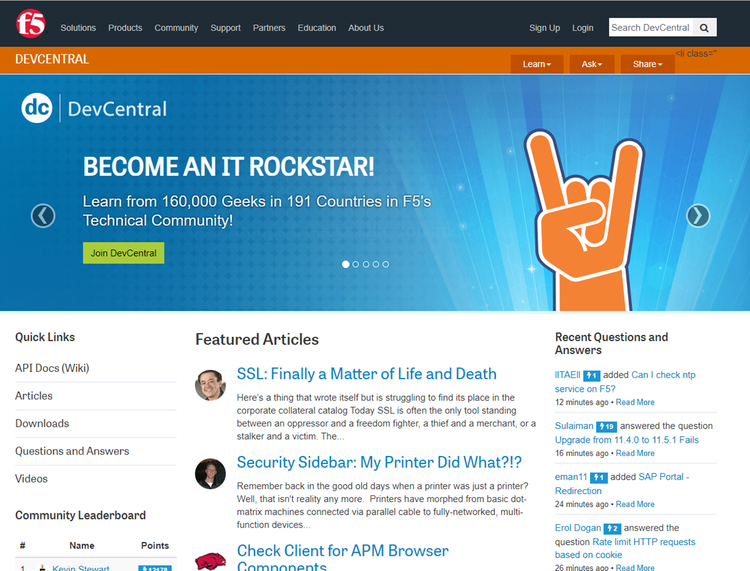Open author avatar beside Security Sidebar article
The width and height of the screenshot is (750, 571).
(x=210, y=473)
